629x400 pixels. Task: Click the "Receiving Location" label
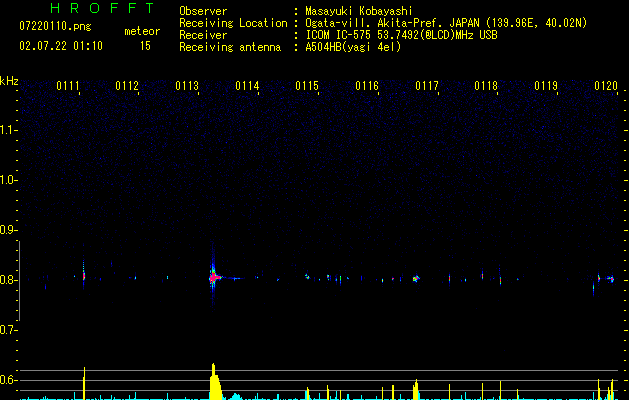(233, 23)
